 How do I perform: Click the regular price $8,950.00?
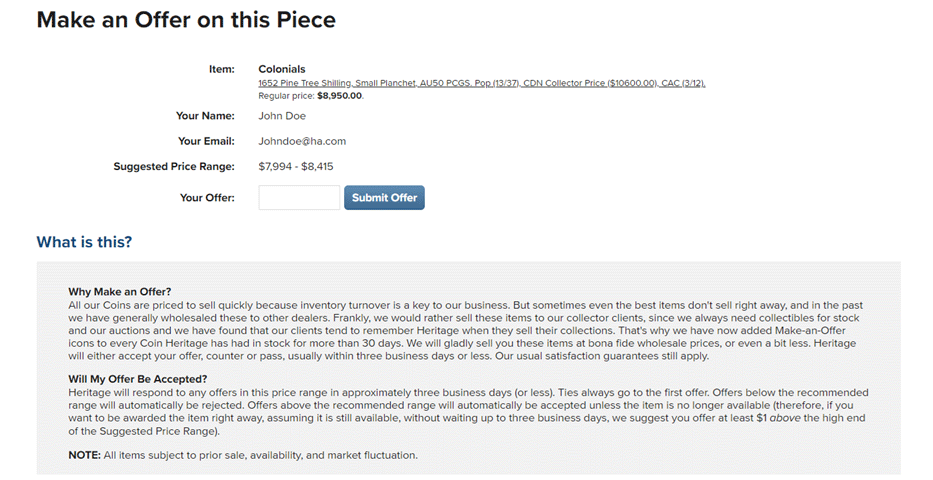point(339,96)
